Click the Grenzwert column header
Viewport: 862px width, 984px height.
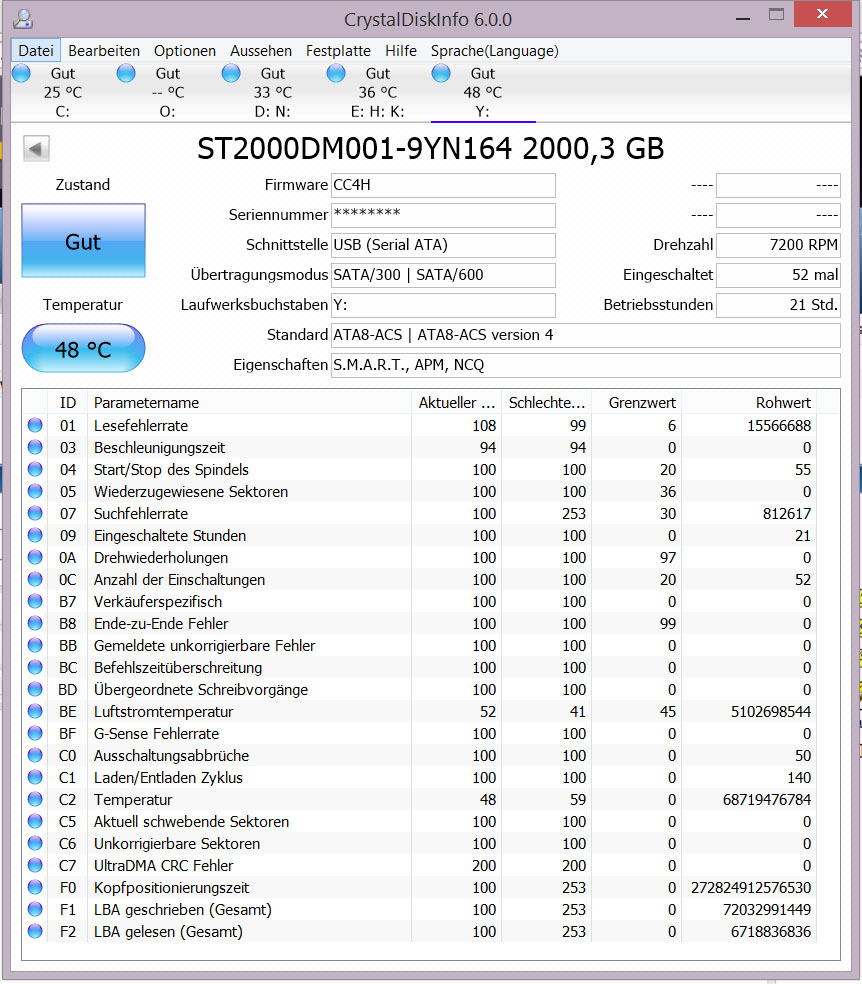636,402
